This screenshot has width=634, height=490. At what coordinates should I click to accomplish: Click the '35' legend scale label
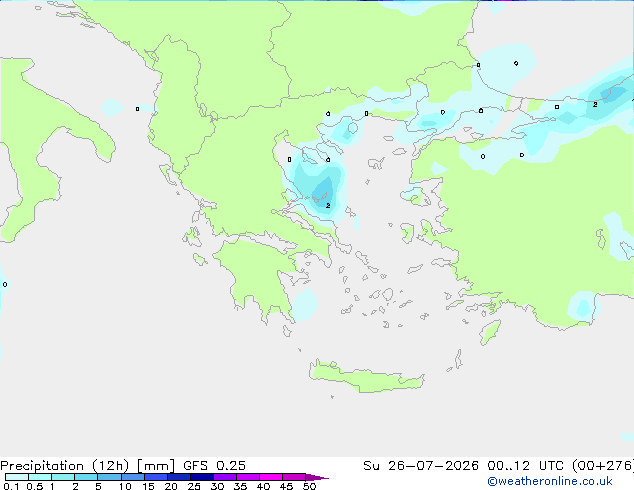pos(240,486)
